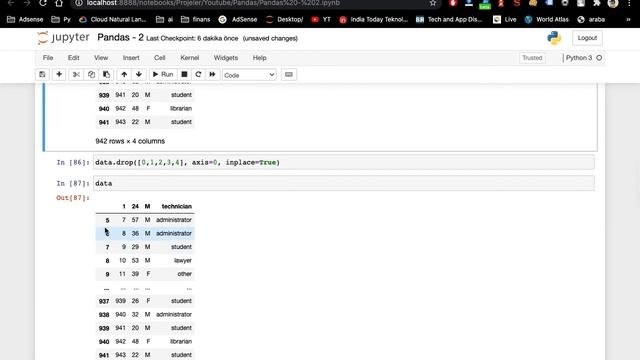The width and height of the screenshot is (640, 360).
Task: Open the browser profile avatar
Action: tap(613, 3)
